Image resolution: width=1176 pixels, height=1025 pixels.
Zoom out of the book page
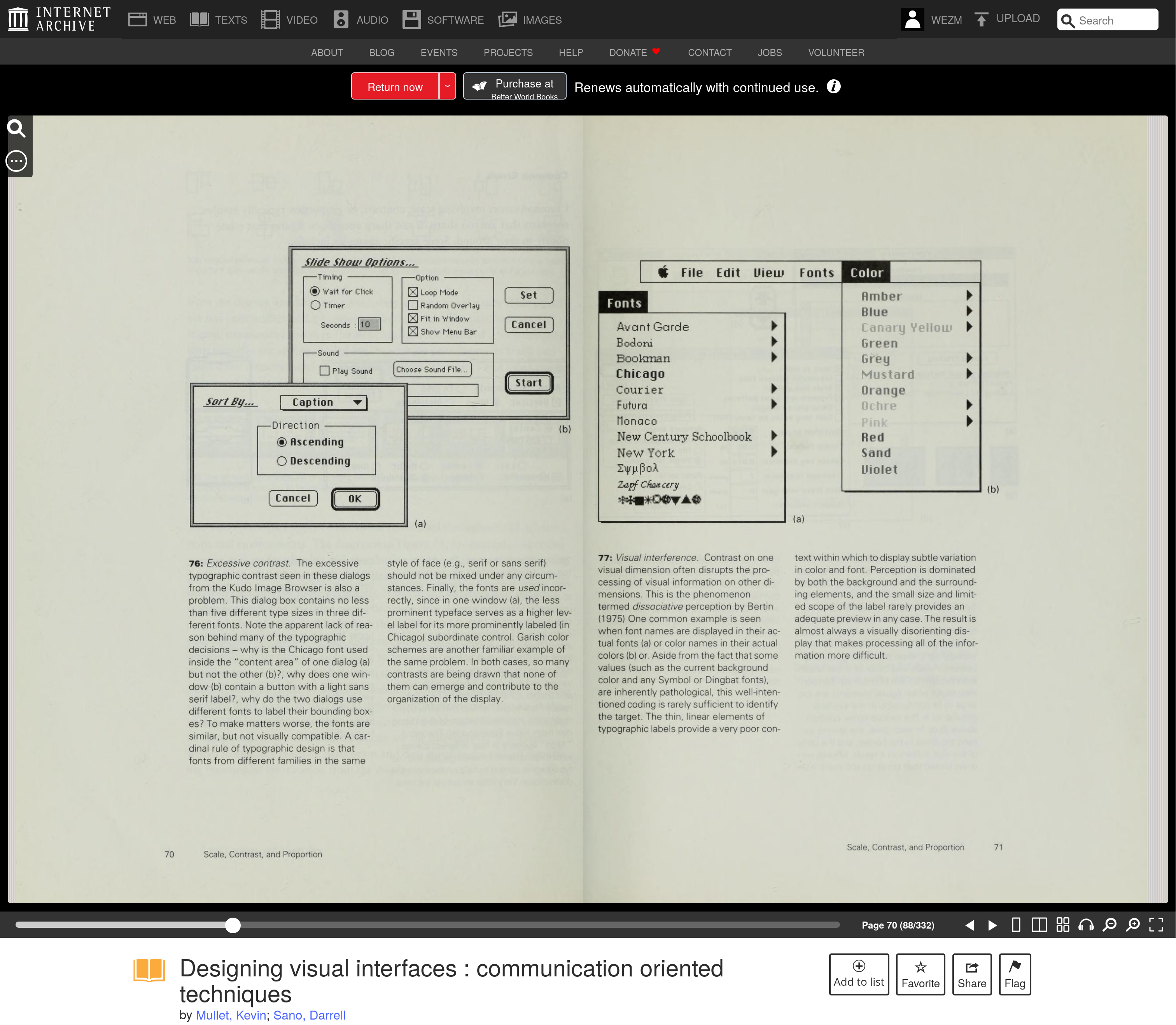pos(1109,925)
